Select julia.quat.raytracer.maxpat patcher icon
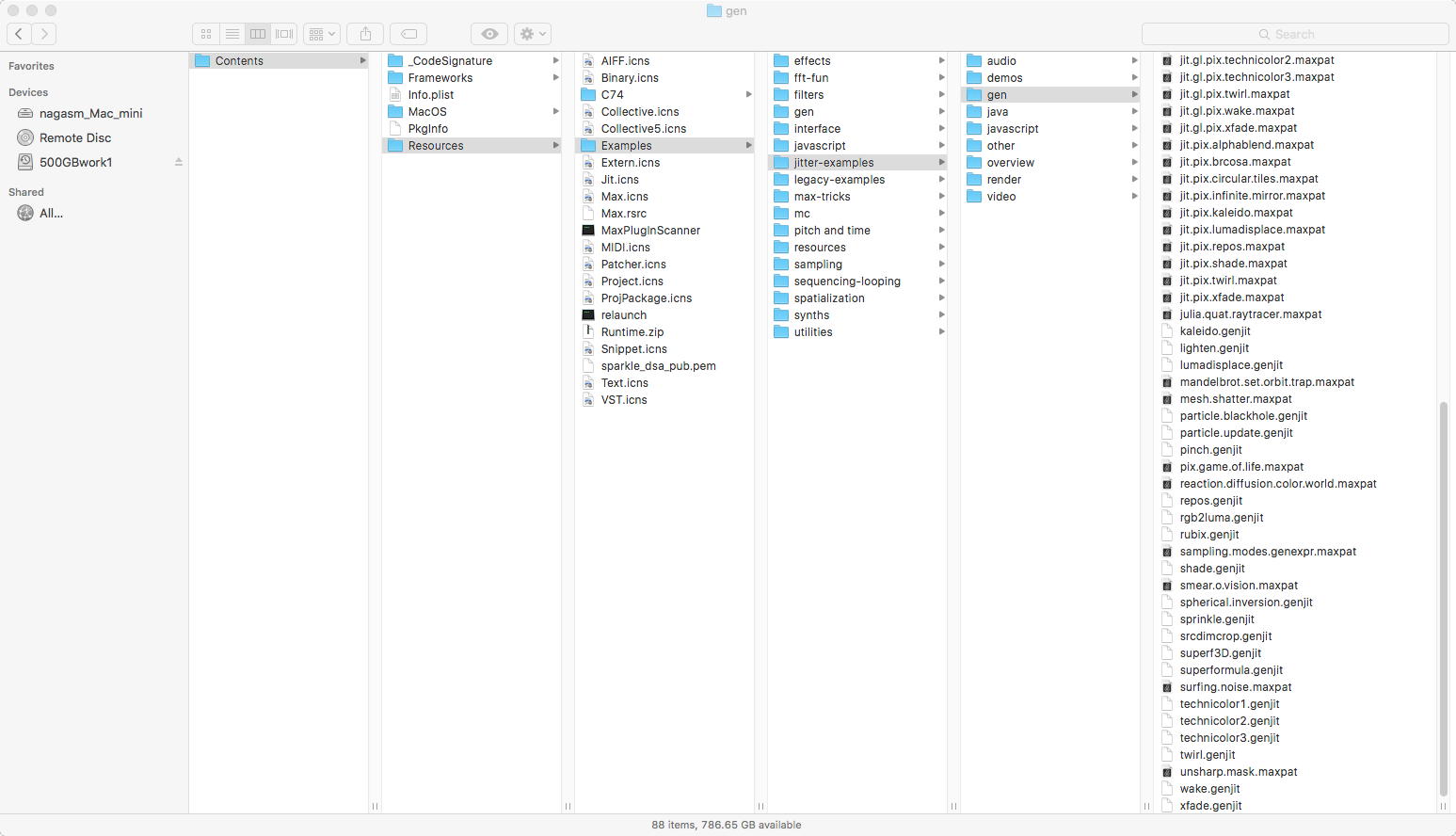Screen dimensions: 1456x836 pos(1167,314)
